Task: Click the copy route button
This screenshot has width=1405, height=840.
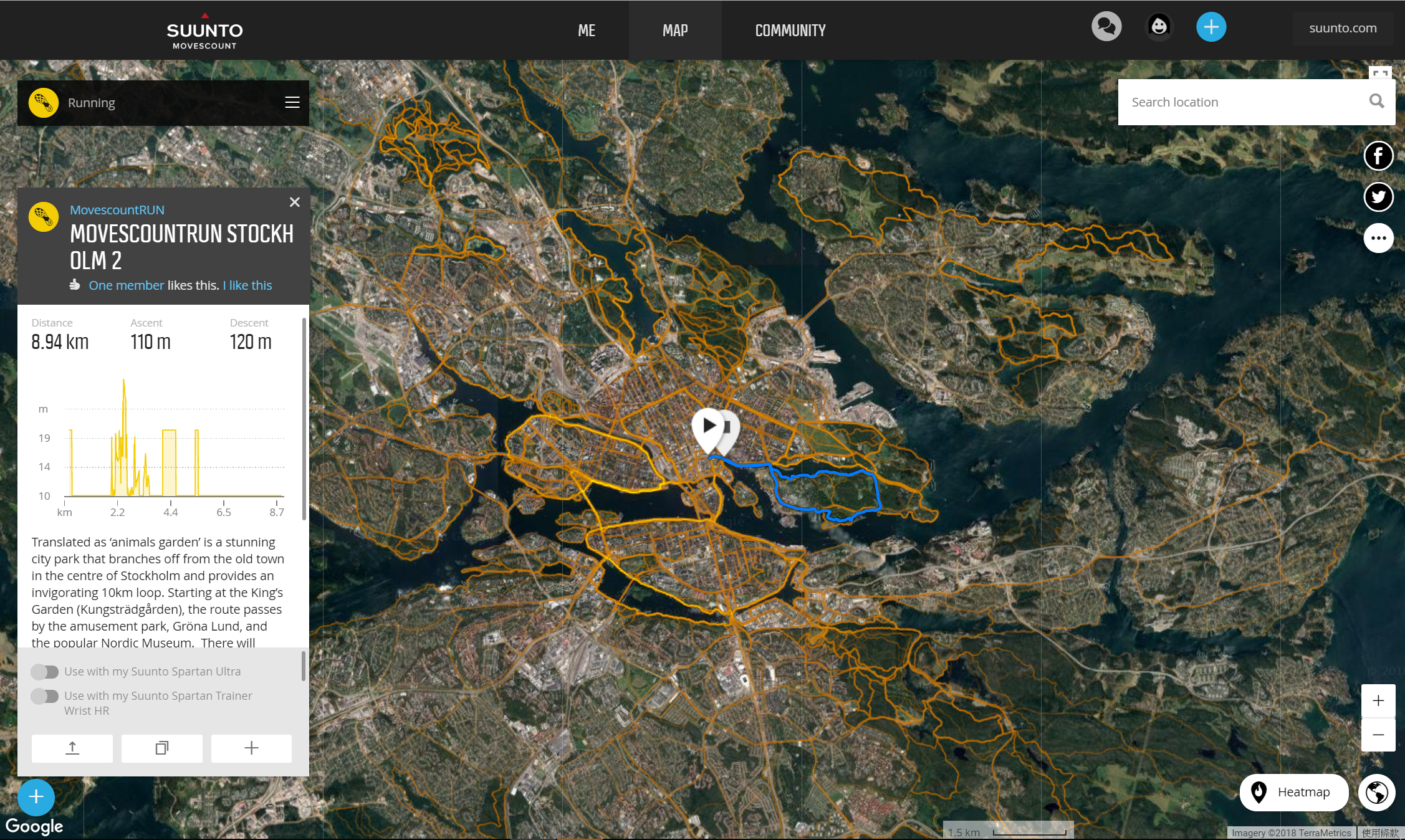Action: pyautogui.click(x=162, y=748)
